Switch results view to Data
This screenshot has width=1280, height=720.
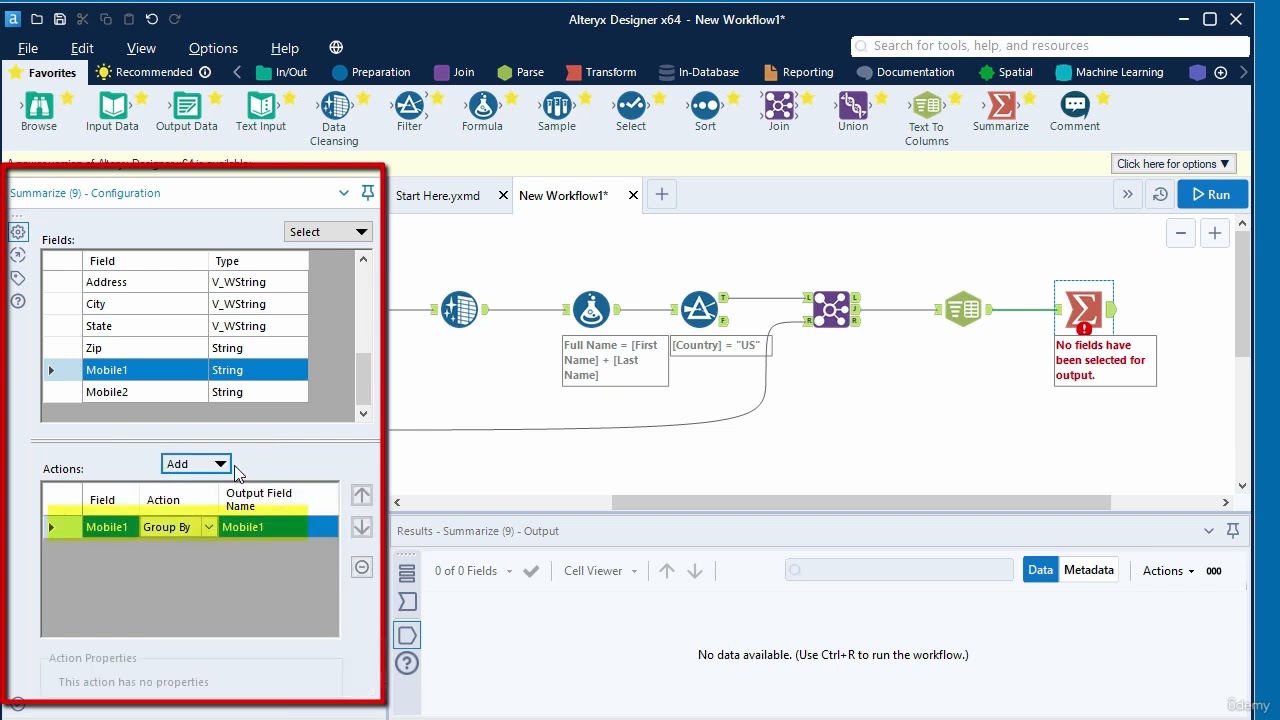(x=1040, y=570)
